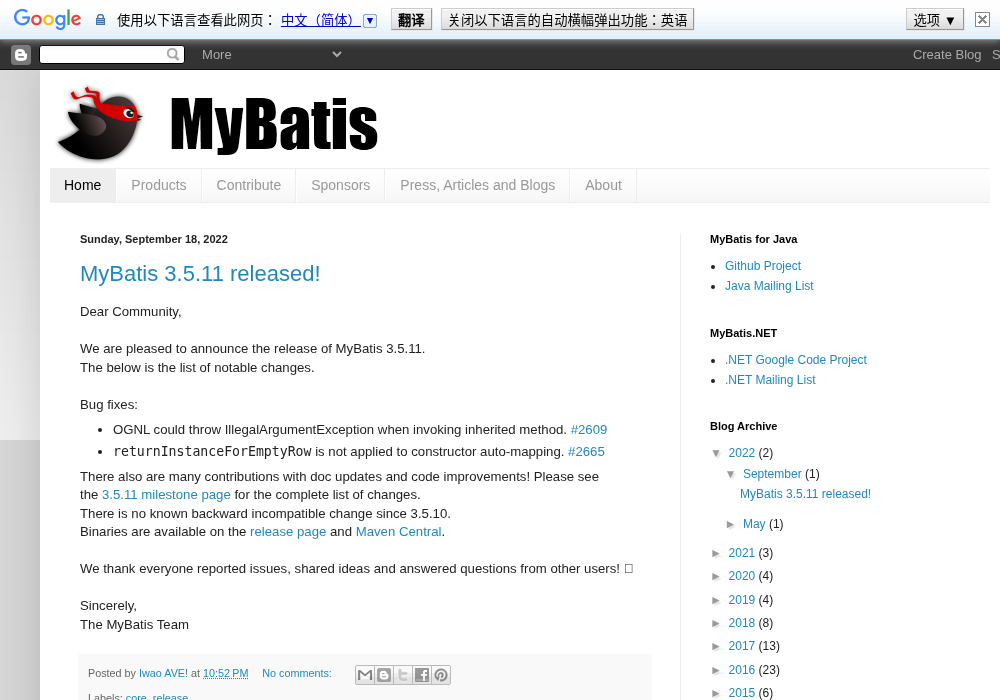Click the September archive month link
1000x700 pixels.
[x=772, y=474]
